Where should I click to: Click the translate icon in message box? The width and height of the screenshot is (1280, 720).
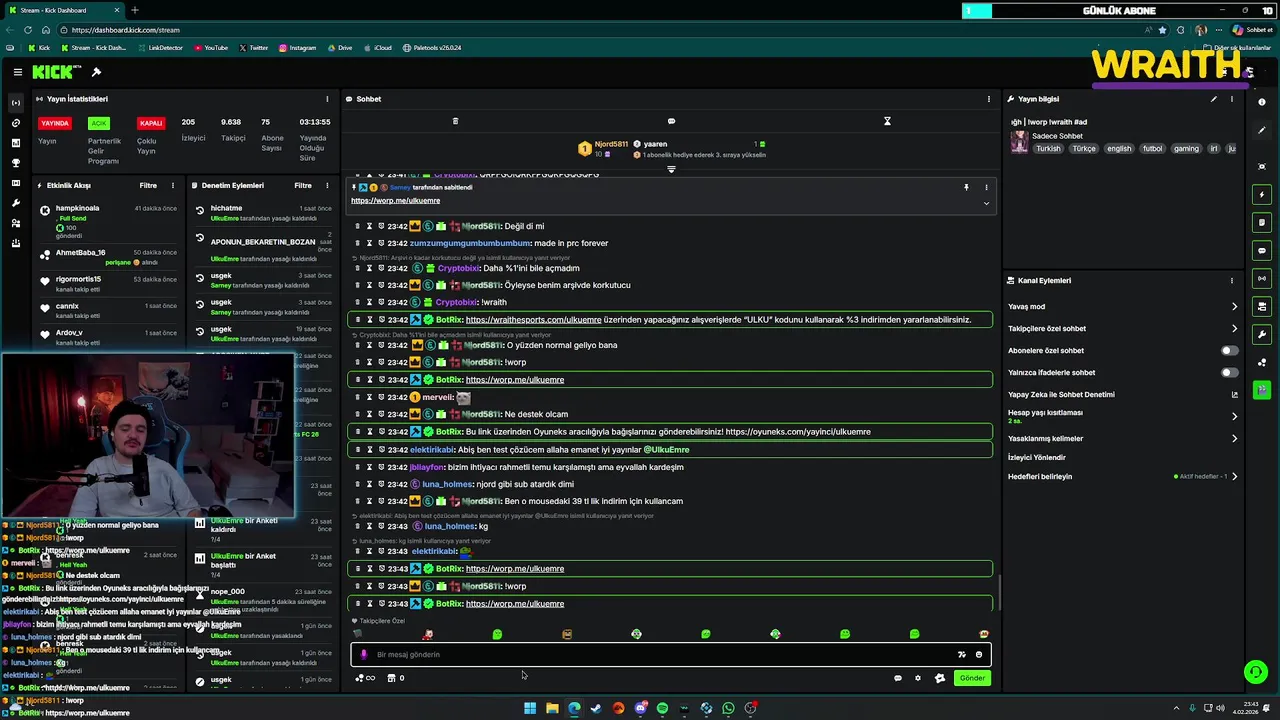[x=961, y=654]
